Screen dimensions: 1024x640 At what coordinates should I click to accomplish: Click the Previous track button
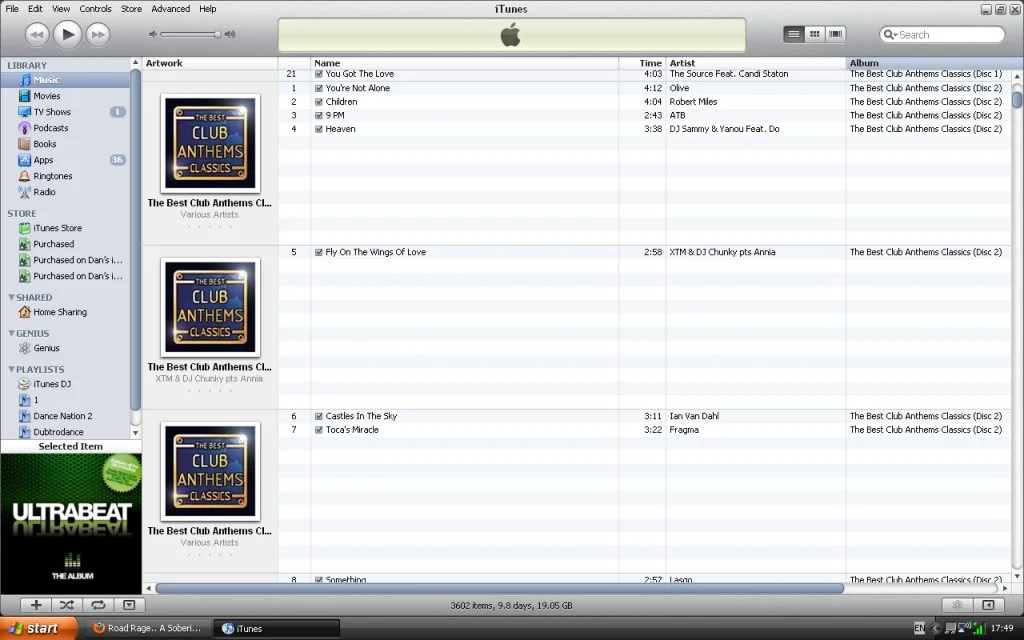37,35
